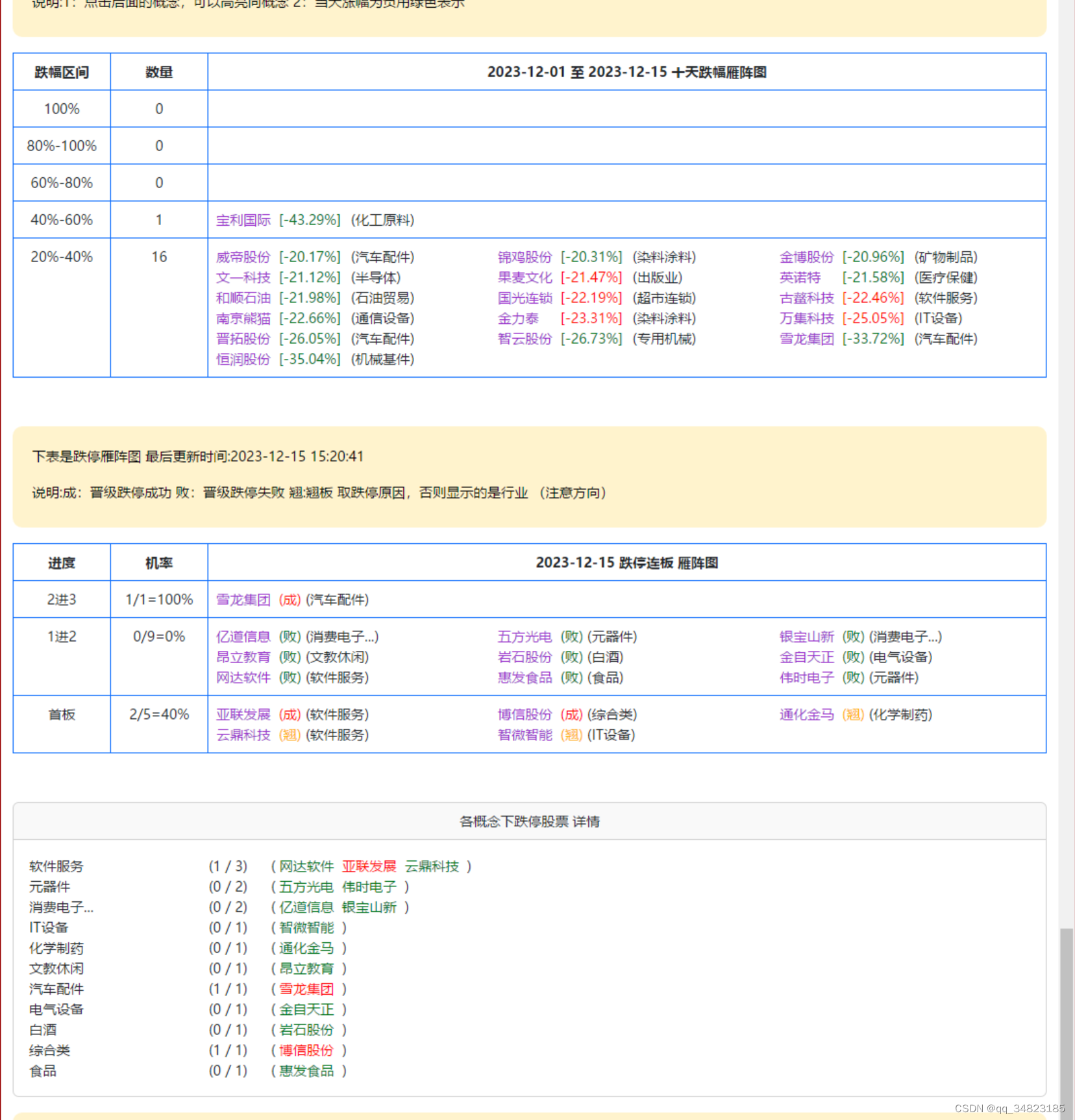This screenshot has height=1120, width=1075.
Task: Open 伟时电子 in the 1进2 row
Action: [806, 677]
